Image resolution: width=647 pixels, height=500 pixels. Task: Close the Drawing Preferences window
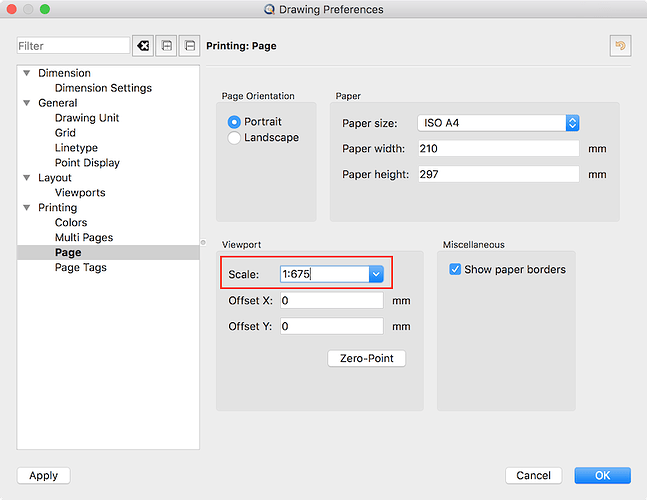click(x=12, y=9)
